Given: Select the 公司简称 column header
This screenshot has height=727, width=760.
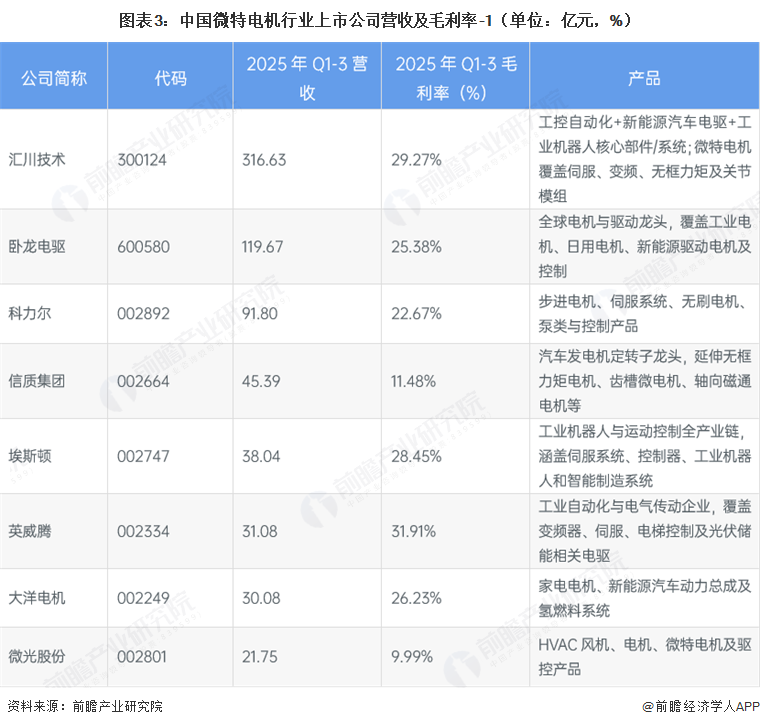Looking at the screenshot, I should tap(54, 78).
